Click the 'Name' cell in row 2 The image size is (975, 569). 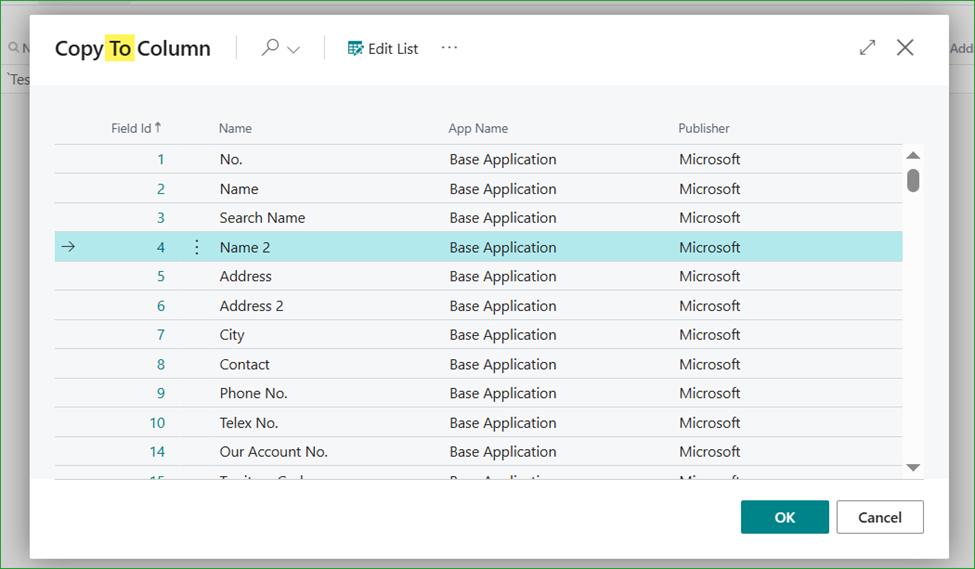[x=239, y=189]
